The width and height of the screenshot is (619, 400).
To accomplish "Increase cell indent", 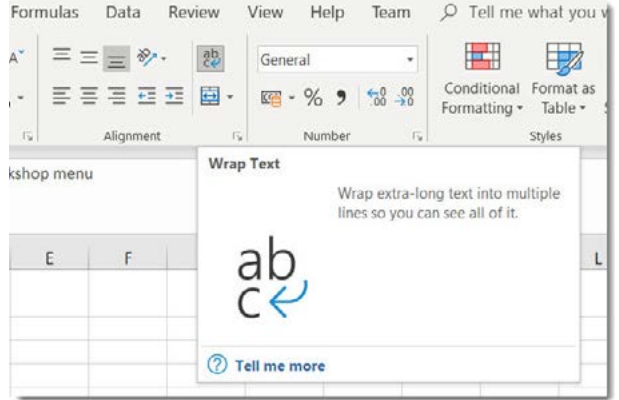I will pos(174,96).
